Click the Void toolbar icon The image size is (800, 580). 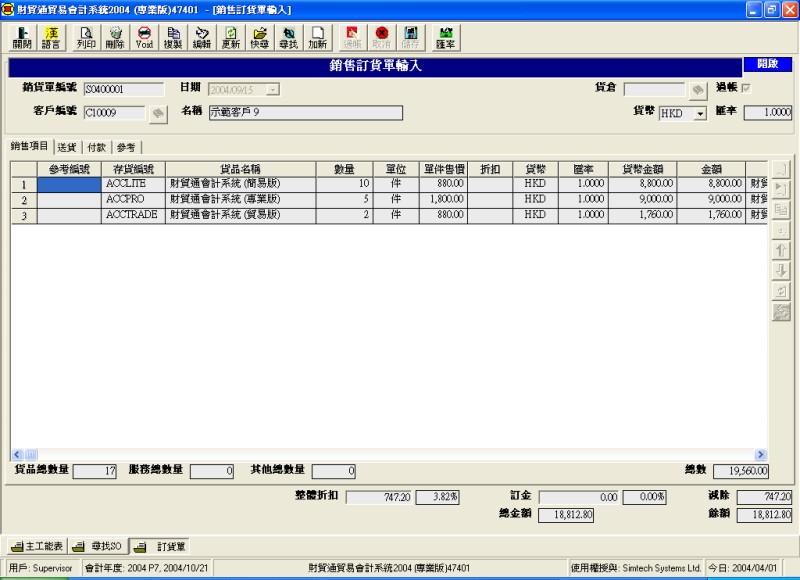click(x=144, y=38)
